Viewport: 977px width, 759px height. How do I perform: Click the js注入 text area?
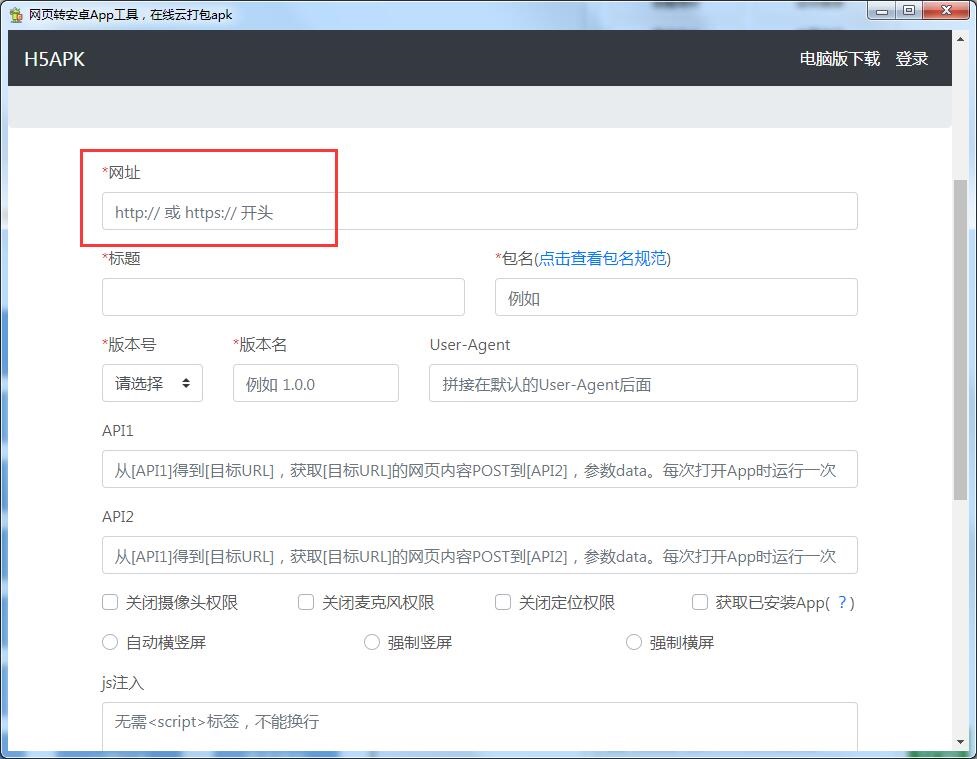pos(479,728)
